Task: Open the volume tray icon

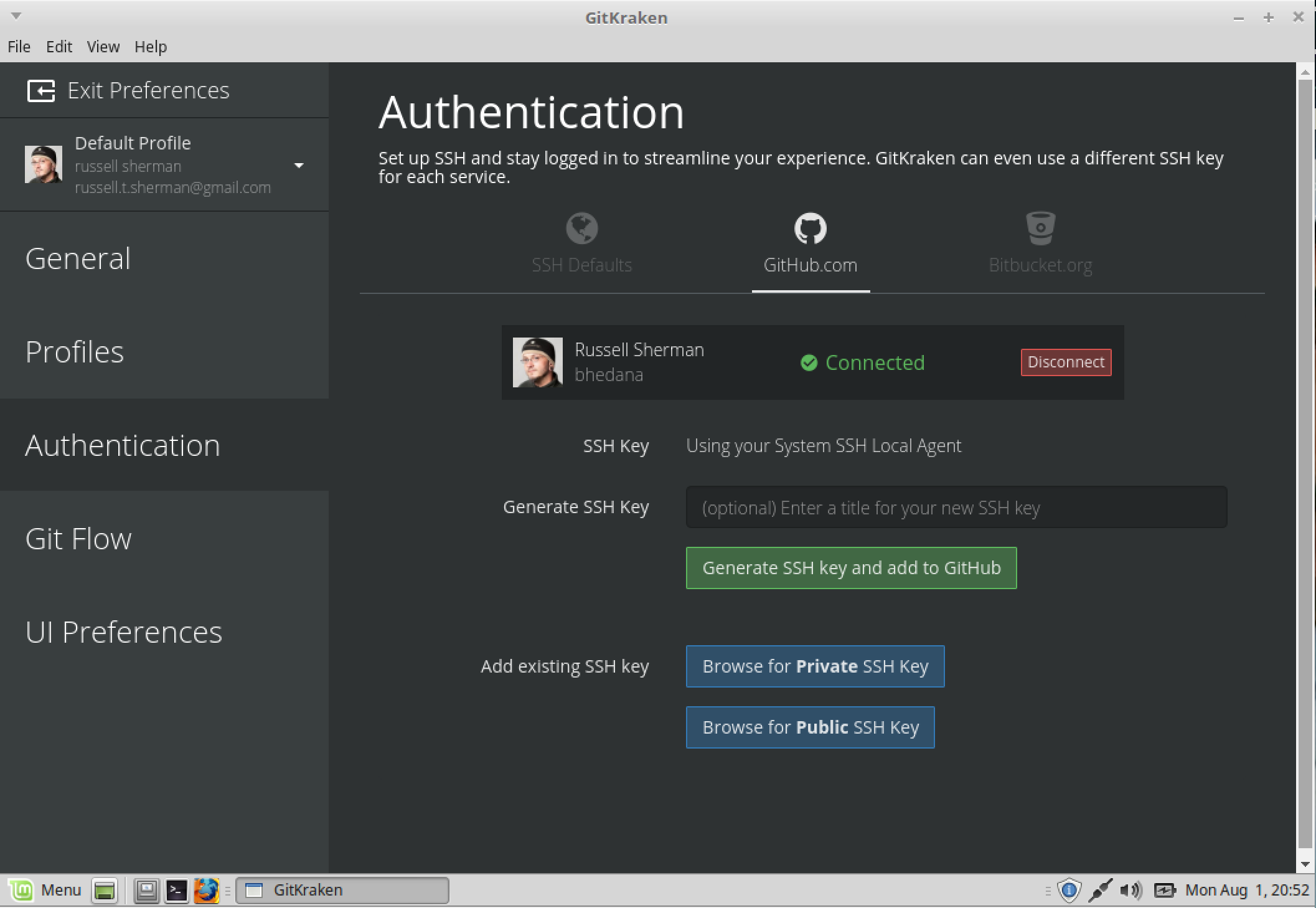Action: [1130, 891]
